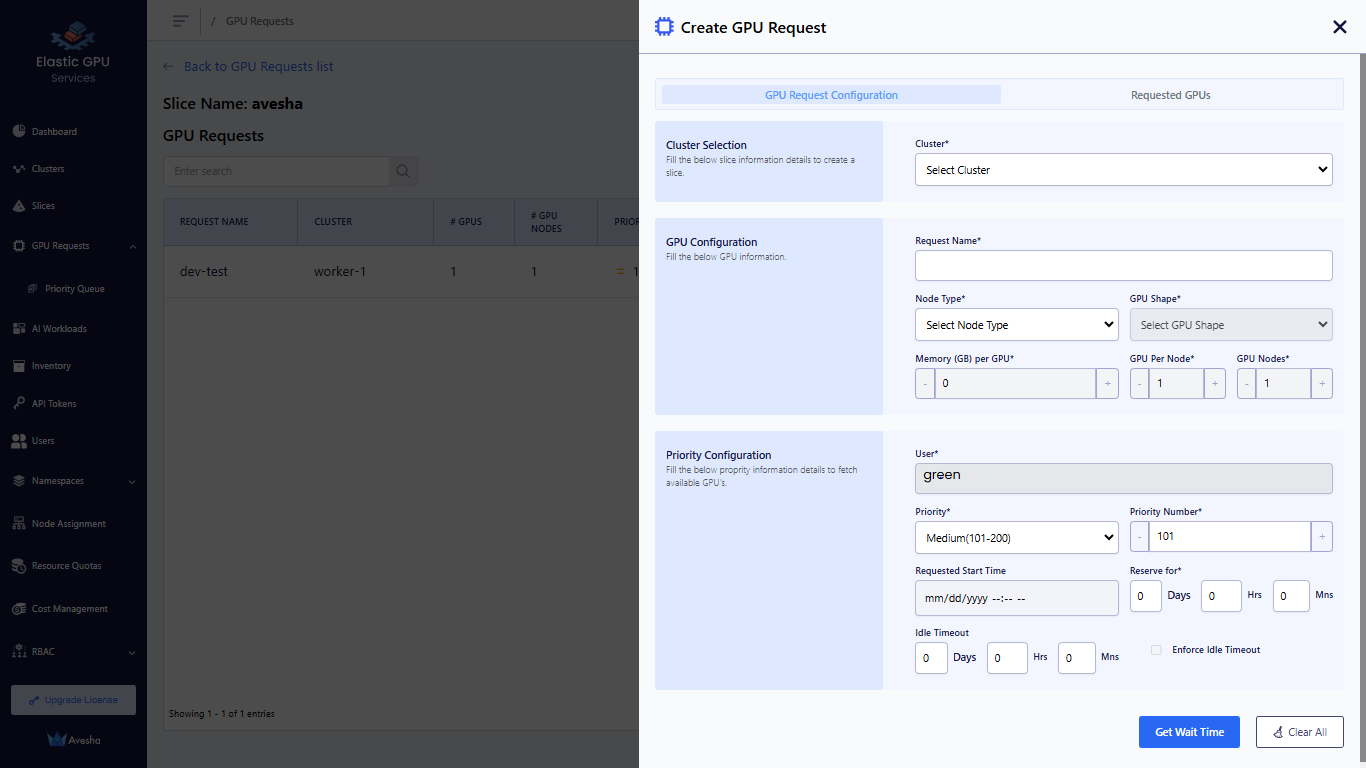Decrease GPU Per Node with minus
Image resolution: width=1366 pixels, height=768 pixels.
coord(1139,383)
